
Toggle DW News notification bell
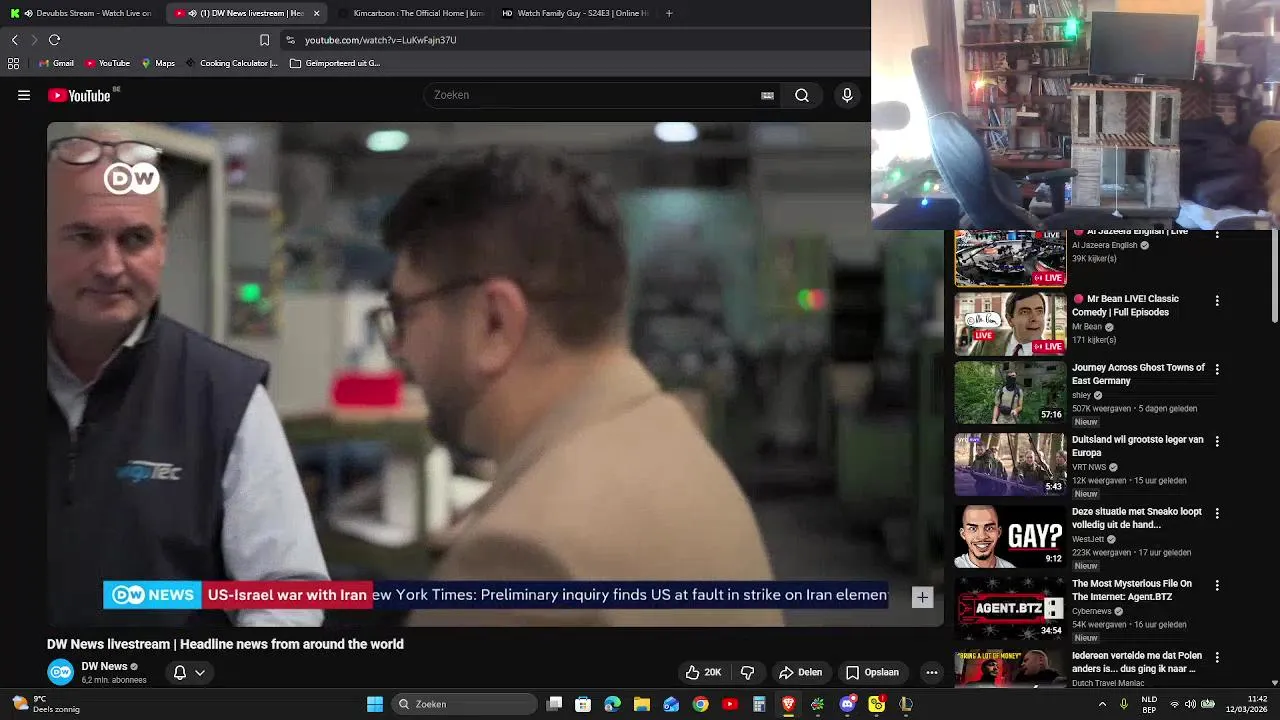point(180,672)
